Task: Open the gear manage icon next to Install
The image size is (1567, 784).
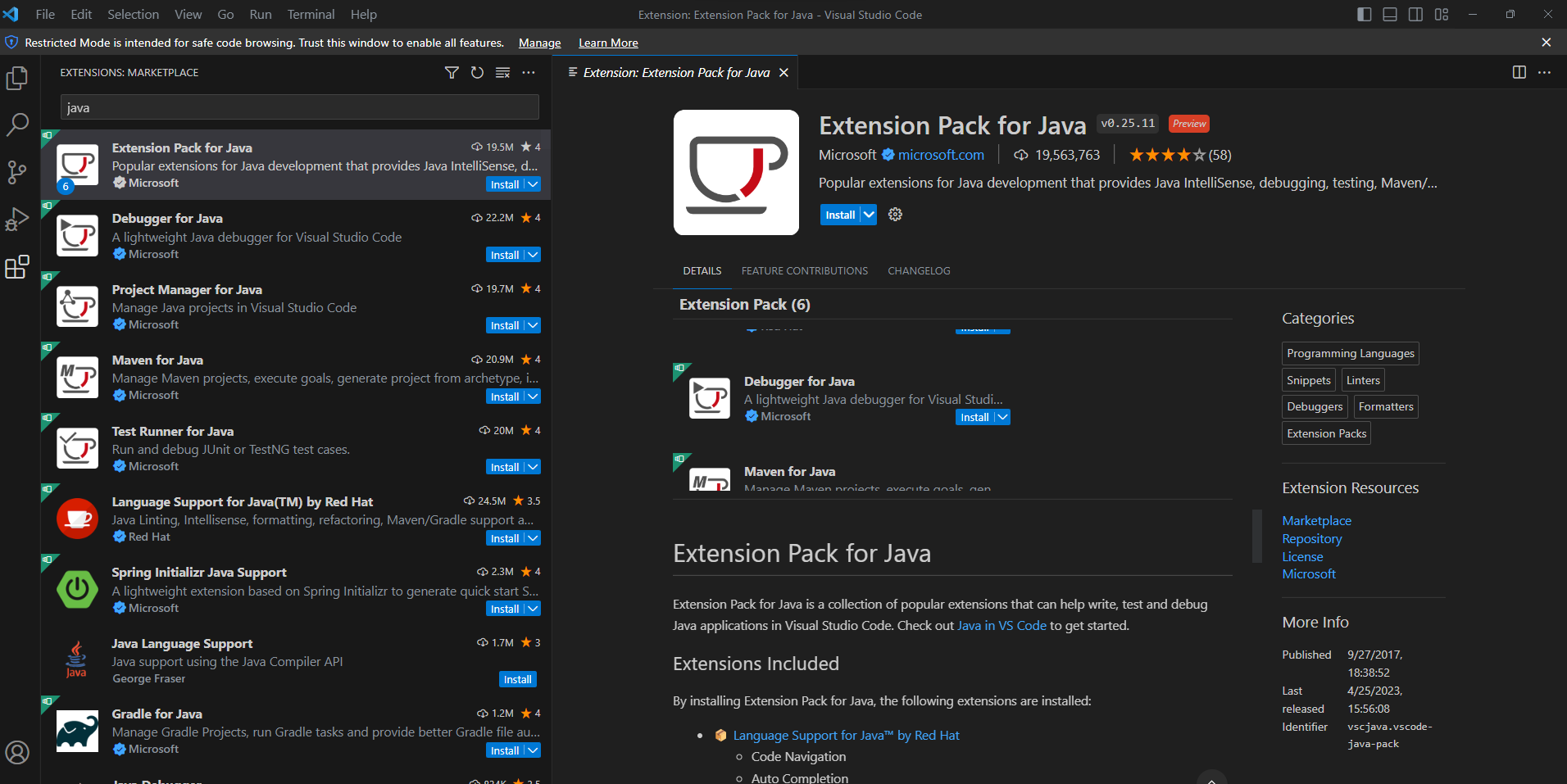Action: (x=895, y=215)
